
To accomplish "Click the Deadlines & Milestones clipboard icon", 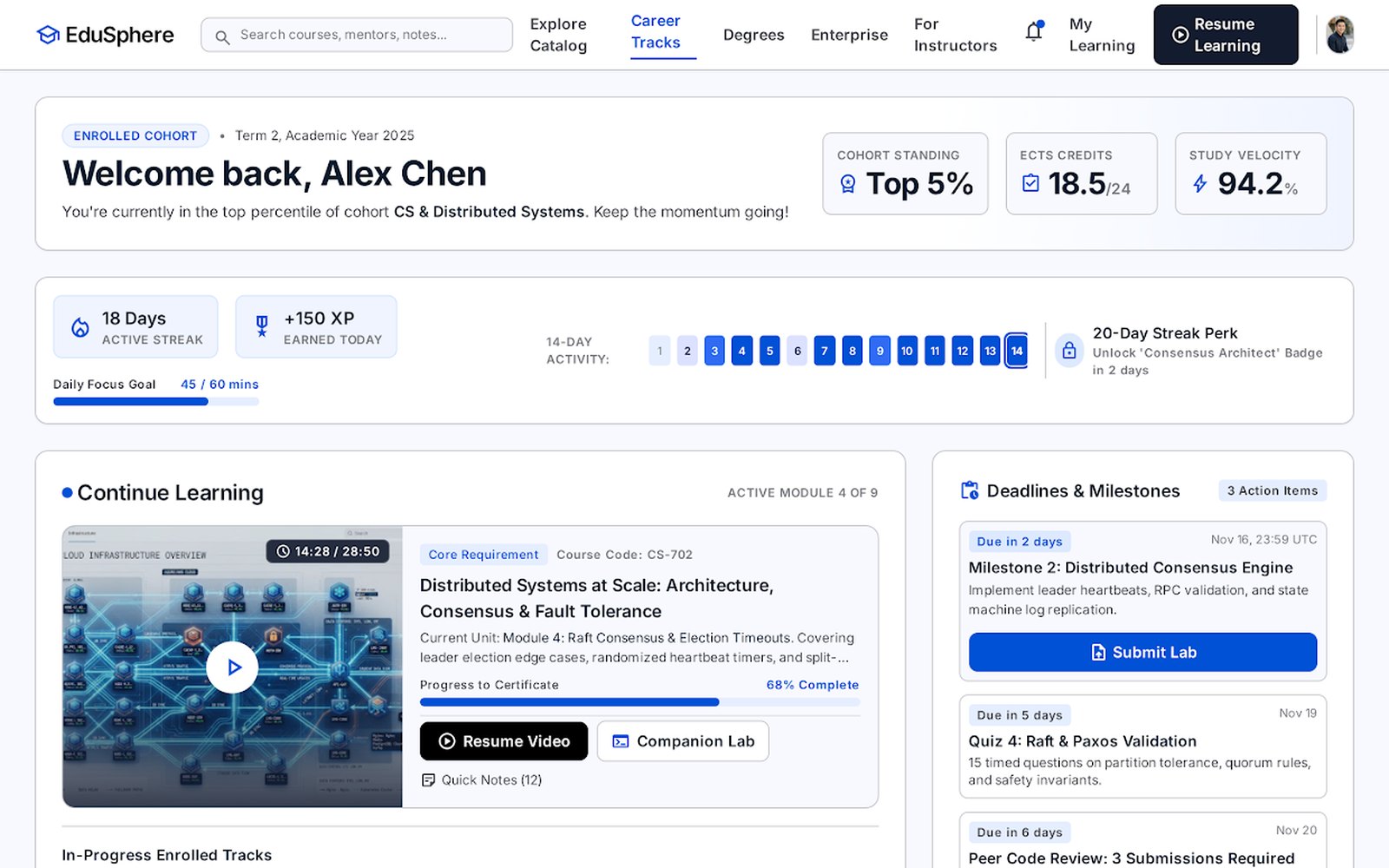I will point(970,490).
